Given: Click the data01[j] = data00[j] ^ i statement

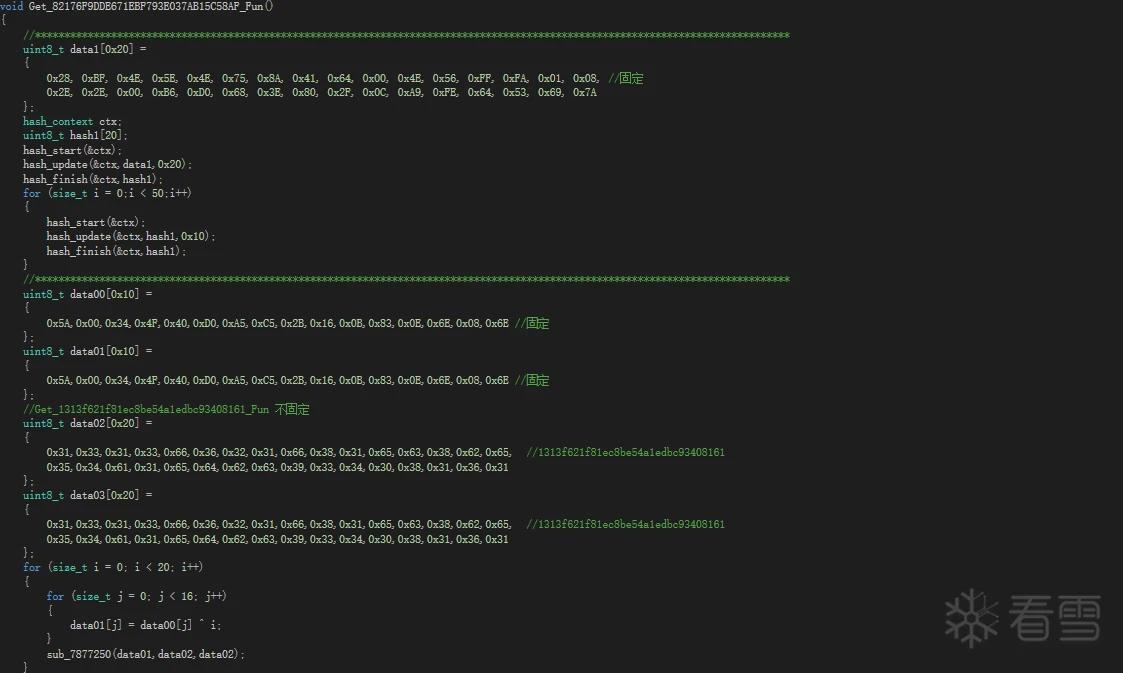Looking at the screenshot, I should tap(146, 626).
